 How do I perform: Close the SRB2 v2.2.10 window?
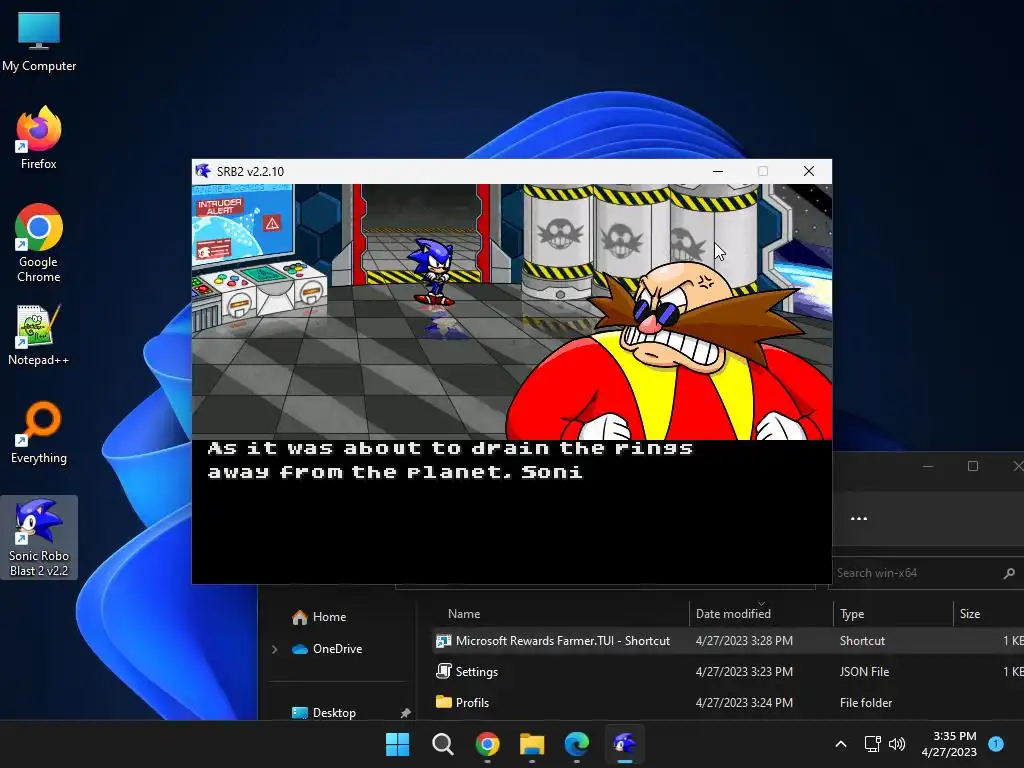point(808,171)
